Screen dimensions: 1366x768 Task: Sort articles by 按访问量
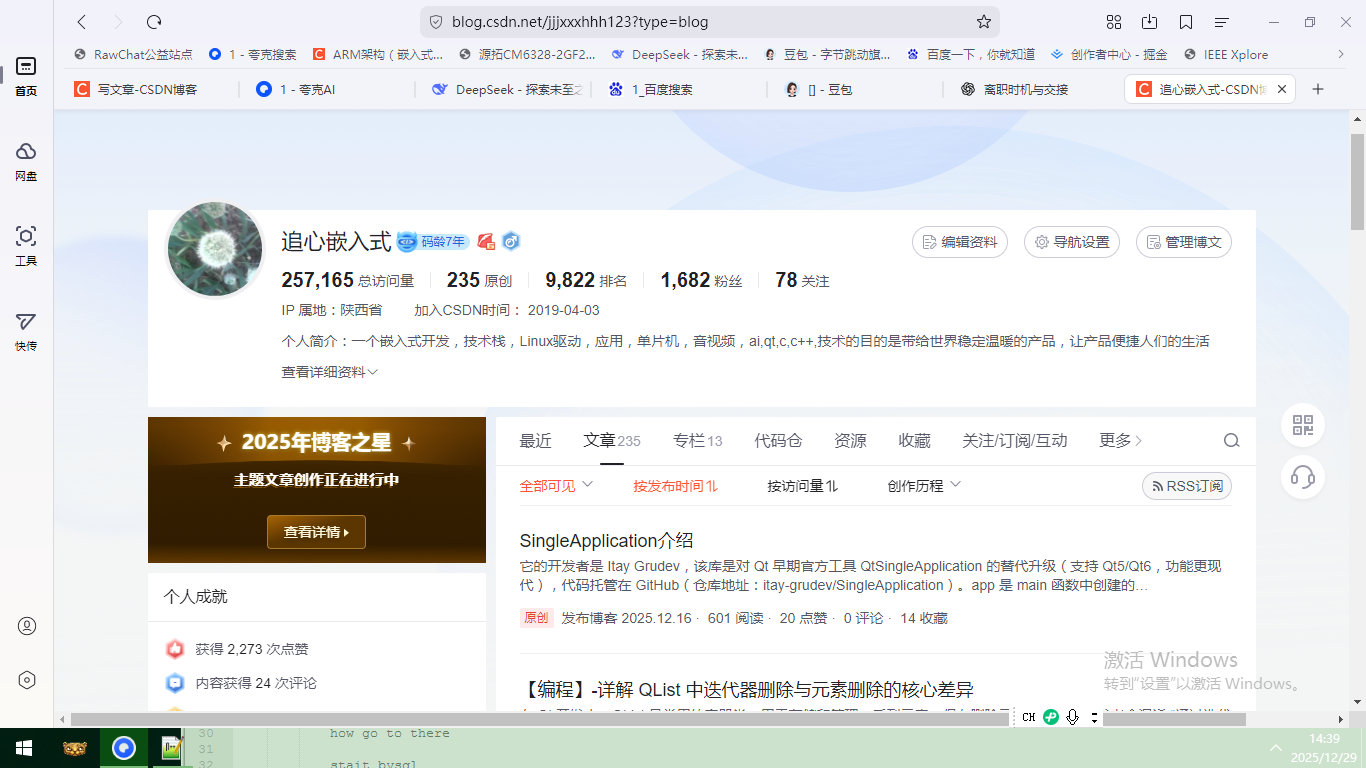[803, 486]
